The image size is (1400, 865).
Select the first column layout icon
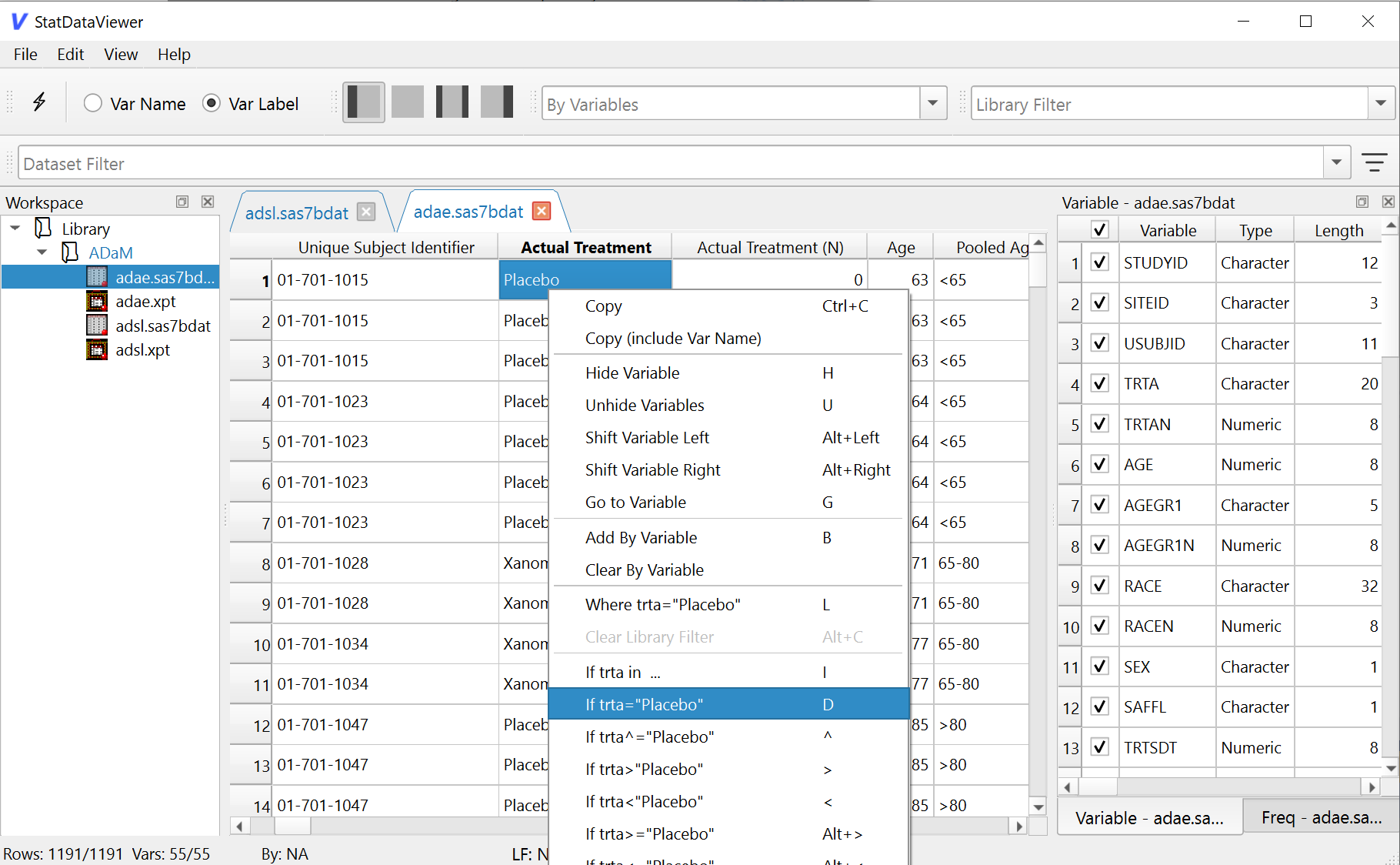coord(363,102)
